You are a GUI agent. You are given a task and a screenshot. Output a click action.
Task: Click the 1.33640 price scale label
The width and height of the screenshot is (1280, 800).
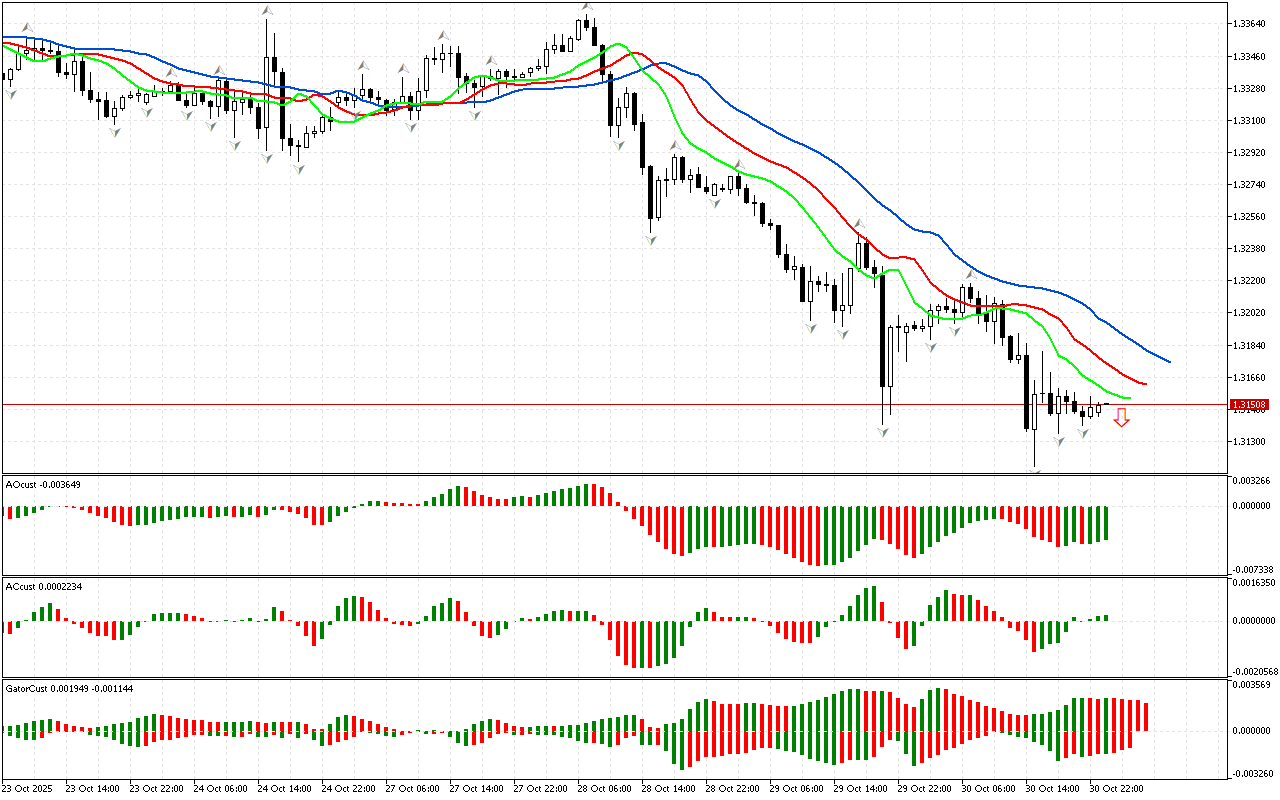1250,23
